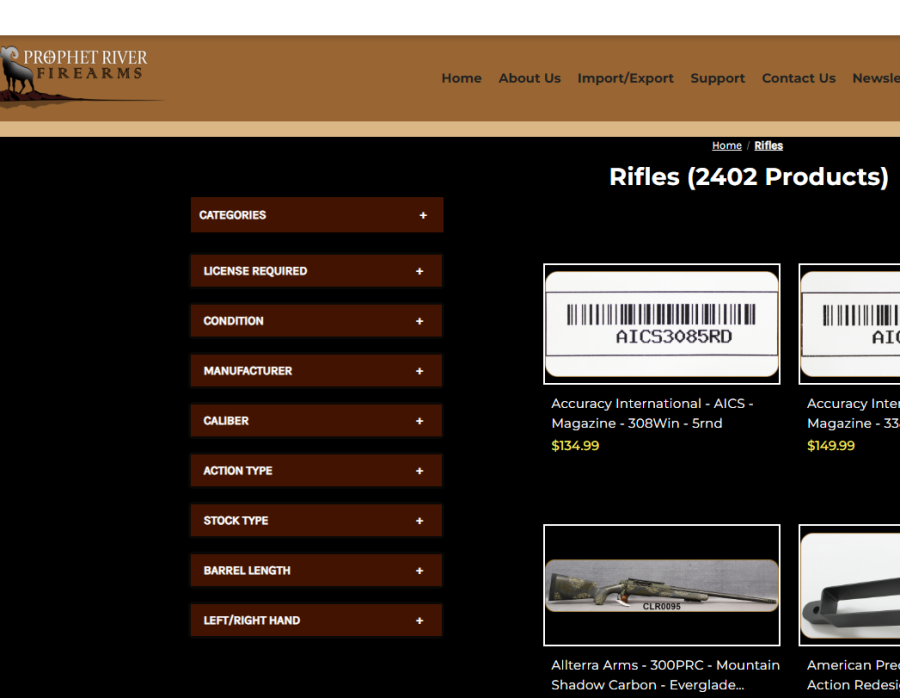Open the Support menu item
Viewport: 900px width, 698px height.
(717, 78)
